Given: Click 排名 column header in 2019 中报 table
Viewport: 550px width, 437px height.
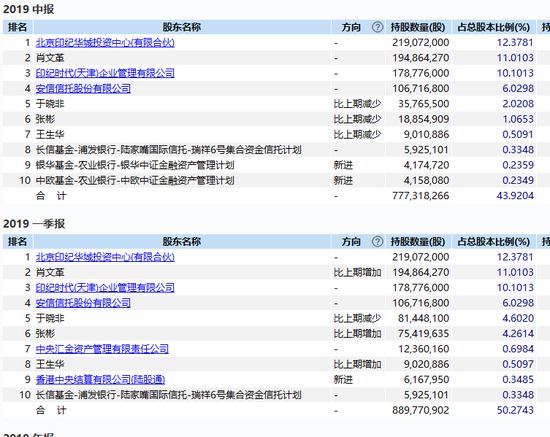Looking at the screenshot, I should pos(18,27).
